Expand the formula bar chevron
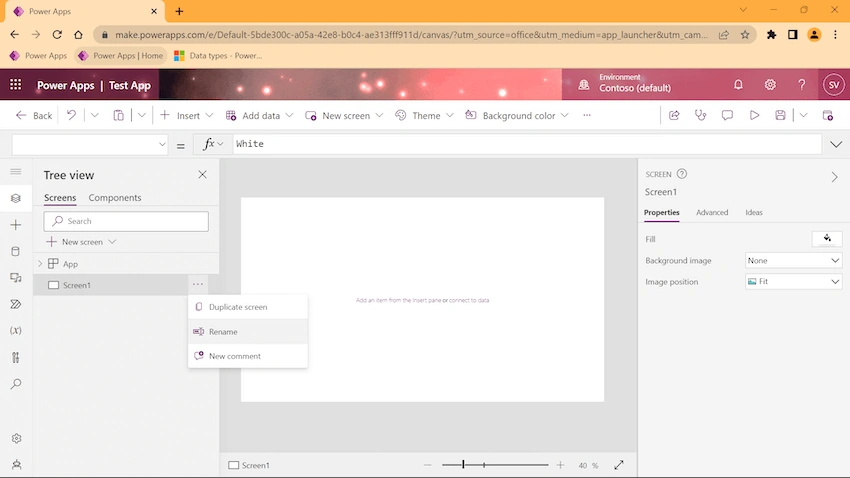850x478 pixels. point(836,144)
